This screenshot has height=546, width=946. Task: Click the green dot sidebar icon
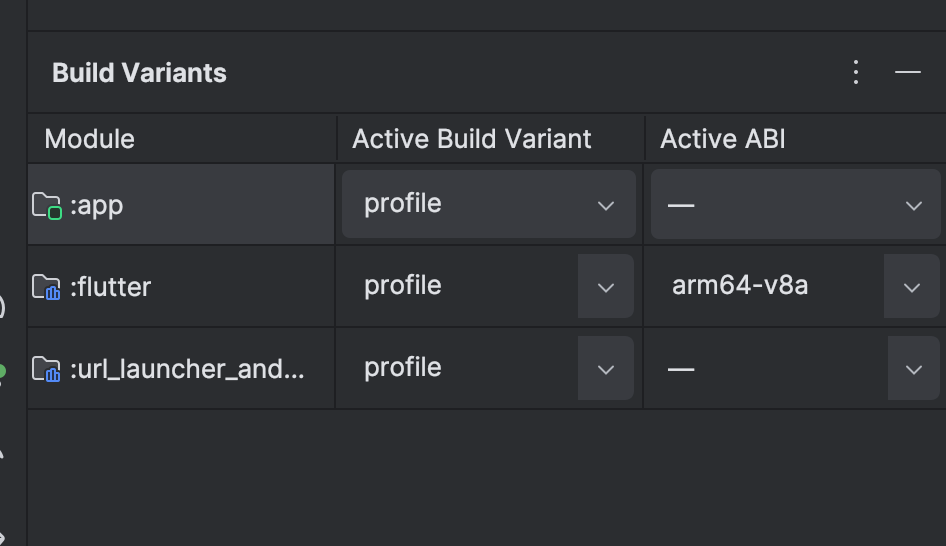click(x=2, y=371)
